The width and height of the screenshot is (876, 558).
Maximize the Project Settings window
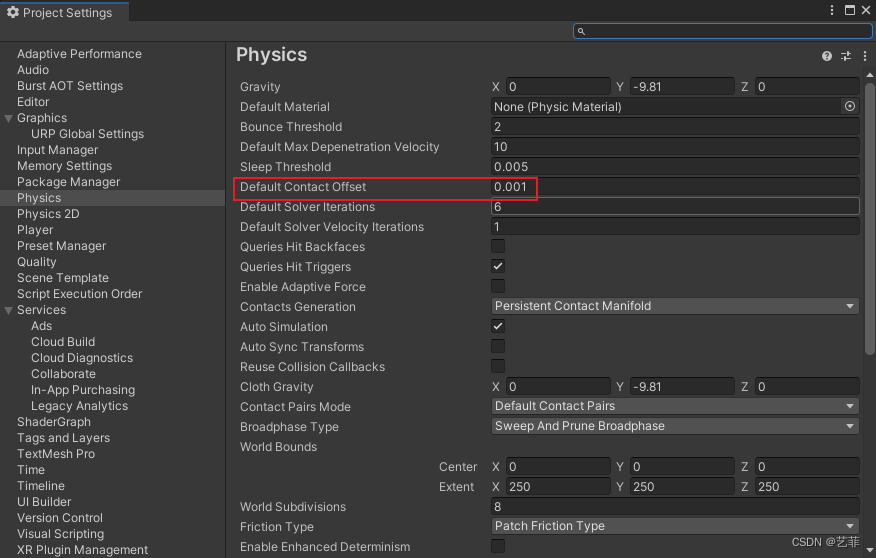tap(850, 10)
